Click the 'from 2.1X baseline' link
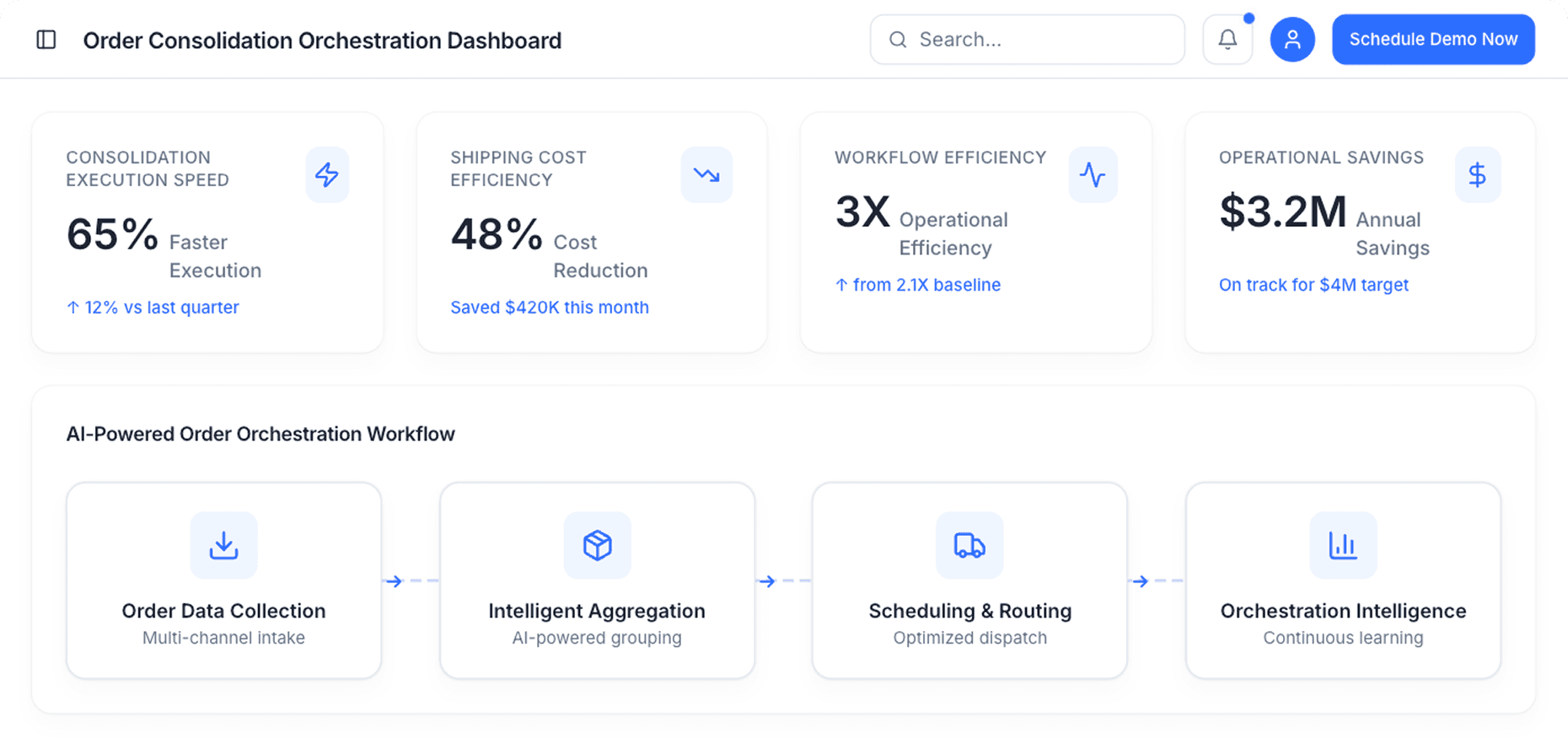Viewport: 1568px width, 738px height. click(918, 285)
